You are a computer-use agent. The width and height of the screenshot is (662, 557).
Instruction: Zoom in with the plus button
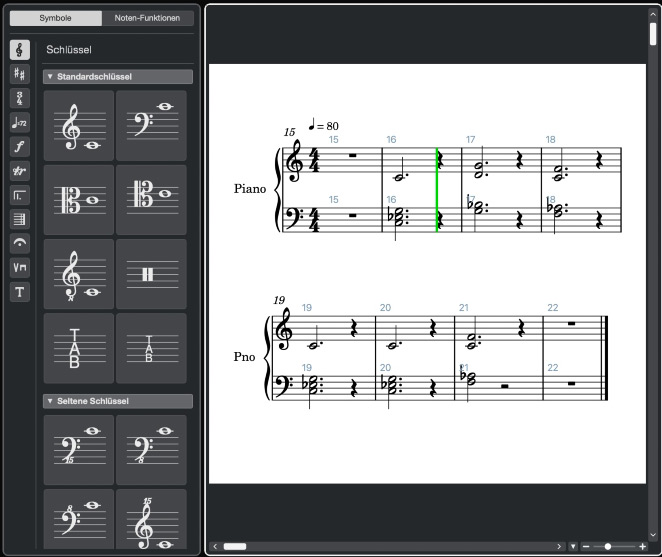[643, 546]
